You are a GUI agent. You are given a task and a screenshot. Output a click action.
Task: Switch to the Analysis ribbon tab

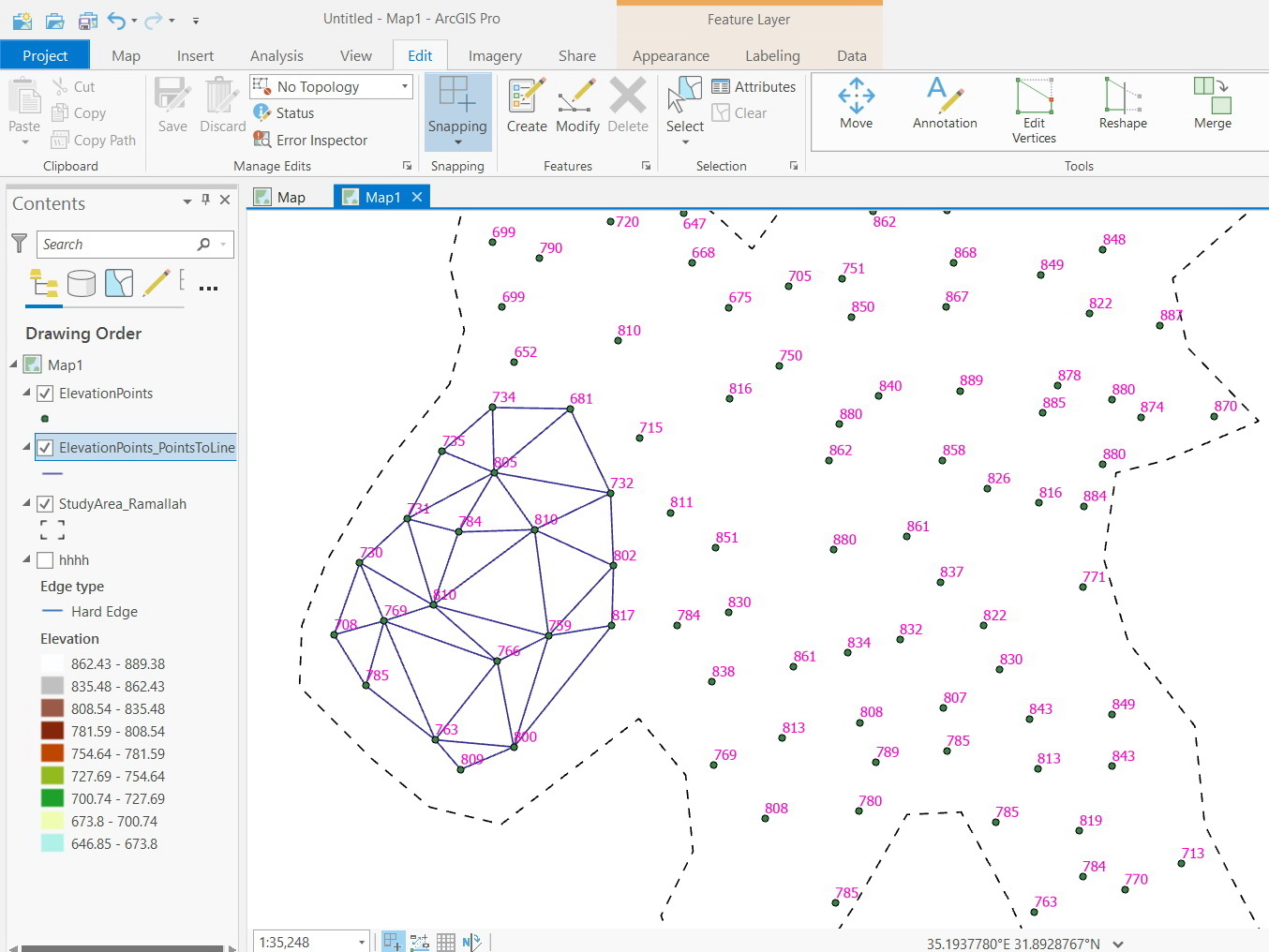(276, 56)
